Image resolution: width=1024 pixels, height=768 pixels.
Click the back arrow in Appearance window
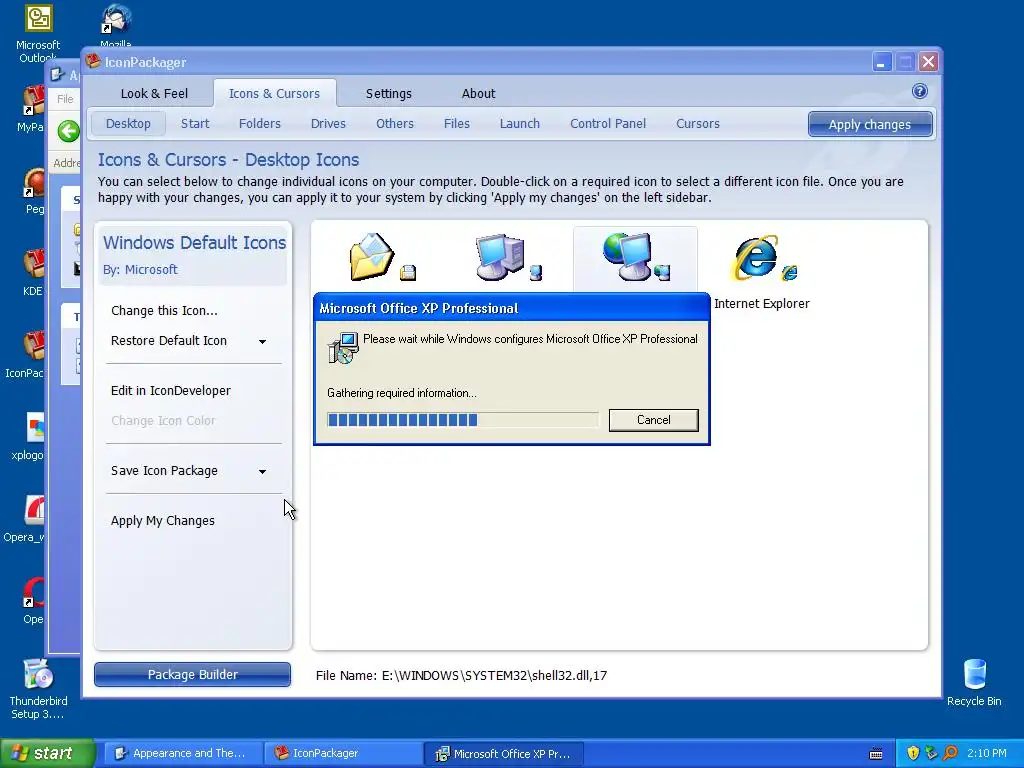click(x=68, y=131)
